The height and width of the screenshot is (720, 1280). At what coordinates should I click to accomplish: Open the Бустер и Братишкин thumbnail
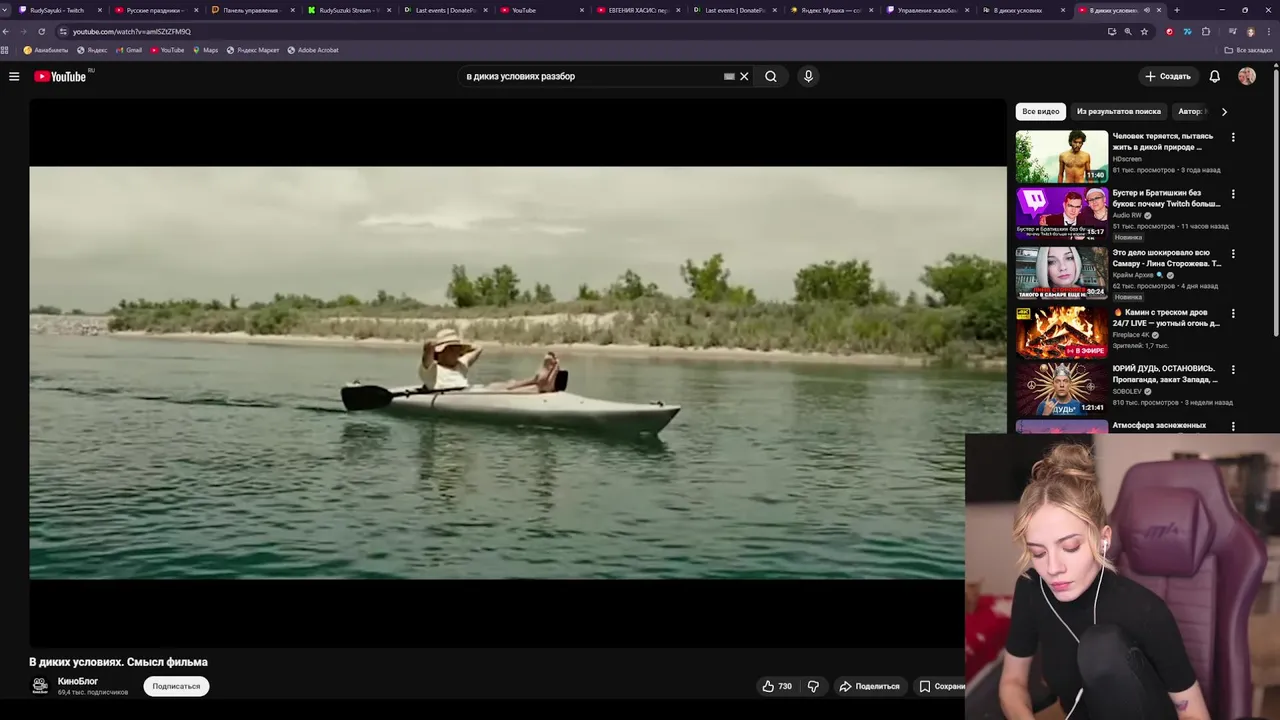click(x=1062, y=214)
